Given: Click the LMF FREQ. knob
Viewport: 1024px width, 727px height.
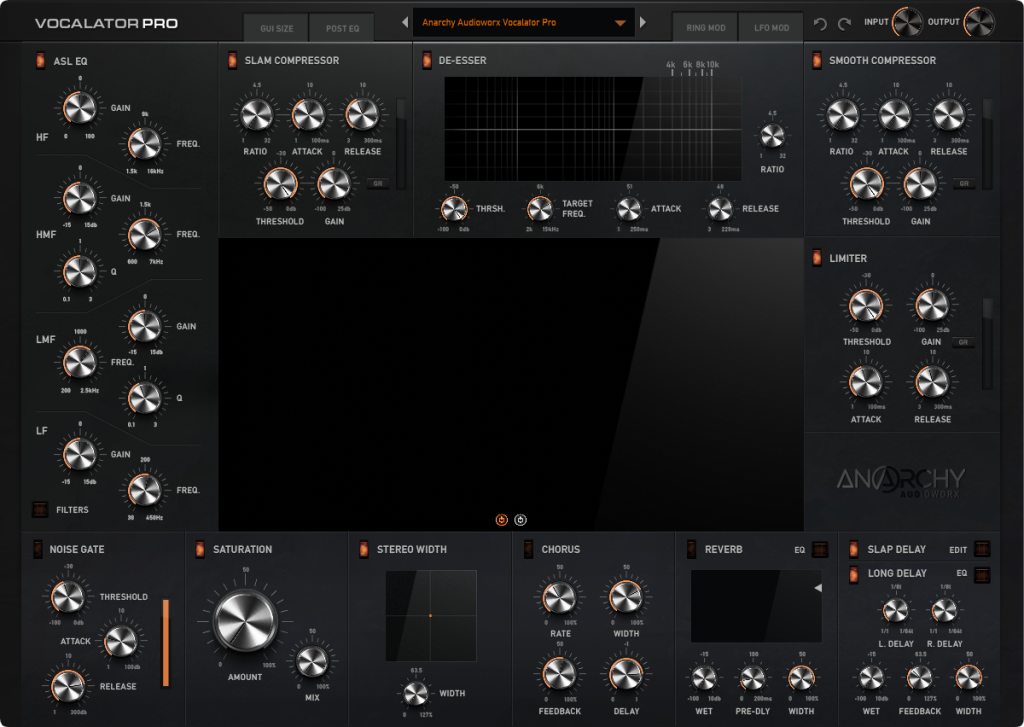Looking at the screenshot, I should [80, 362].
